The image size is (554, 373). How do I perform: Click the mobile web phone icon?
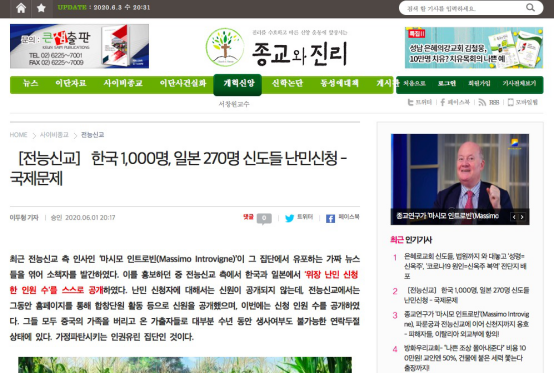point(510,102)
